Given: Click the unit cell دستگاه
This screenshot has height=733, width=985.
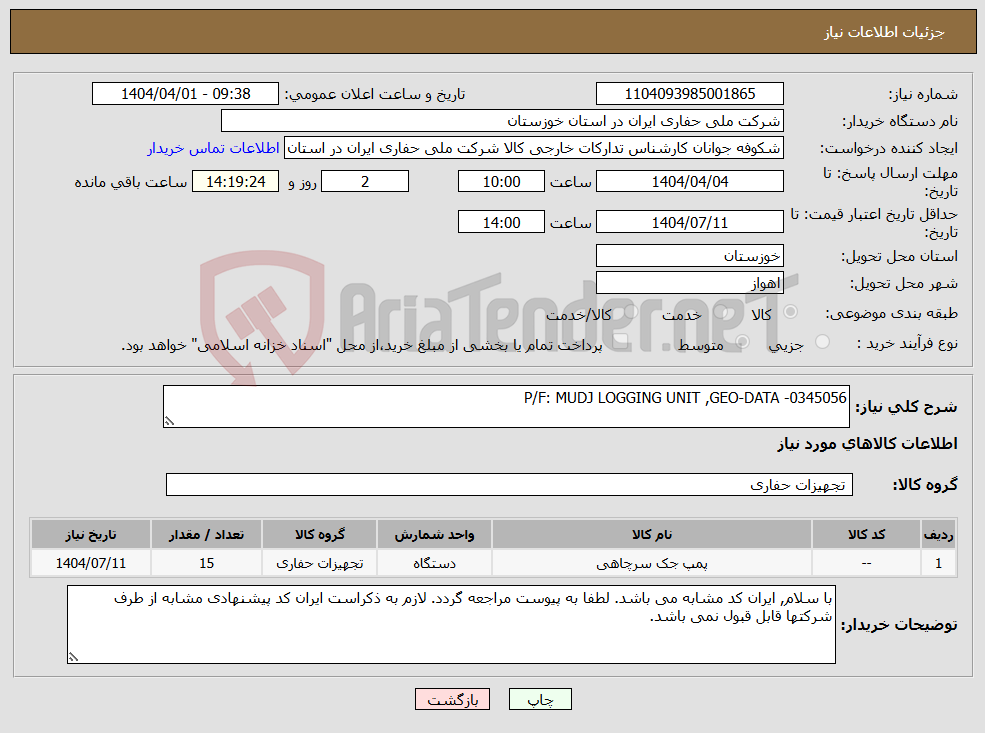Looking at the screenshot, I should [x=434, y=563].
